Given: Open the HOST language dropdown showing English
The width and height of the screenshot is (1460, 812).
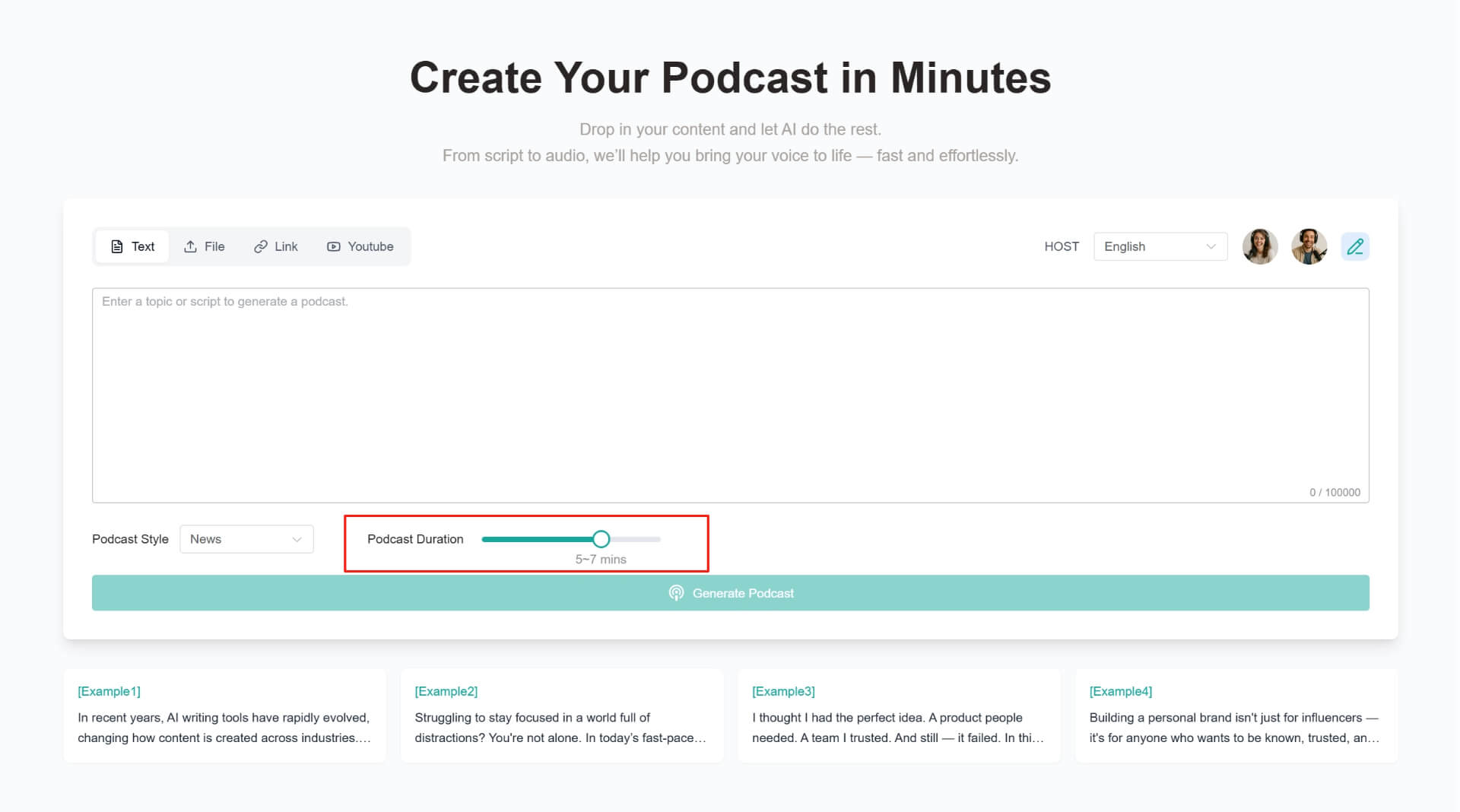Looking at the screenshot, I should (x=1160, y=246).
